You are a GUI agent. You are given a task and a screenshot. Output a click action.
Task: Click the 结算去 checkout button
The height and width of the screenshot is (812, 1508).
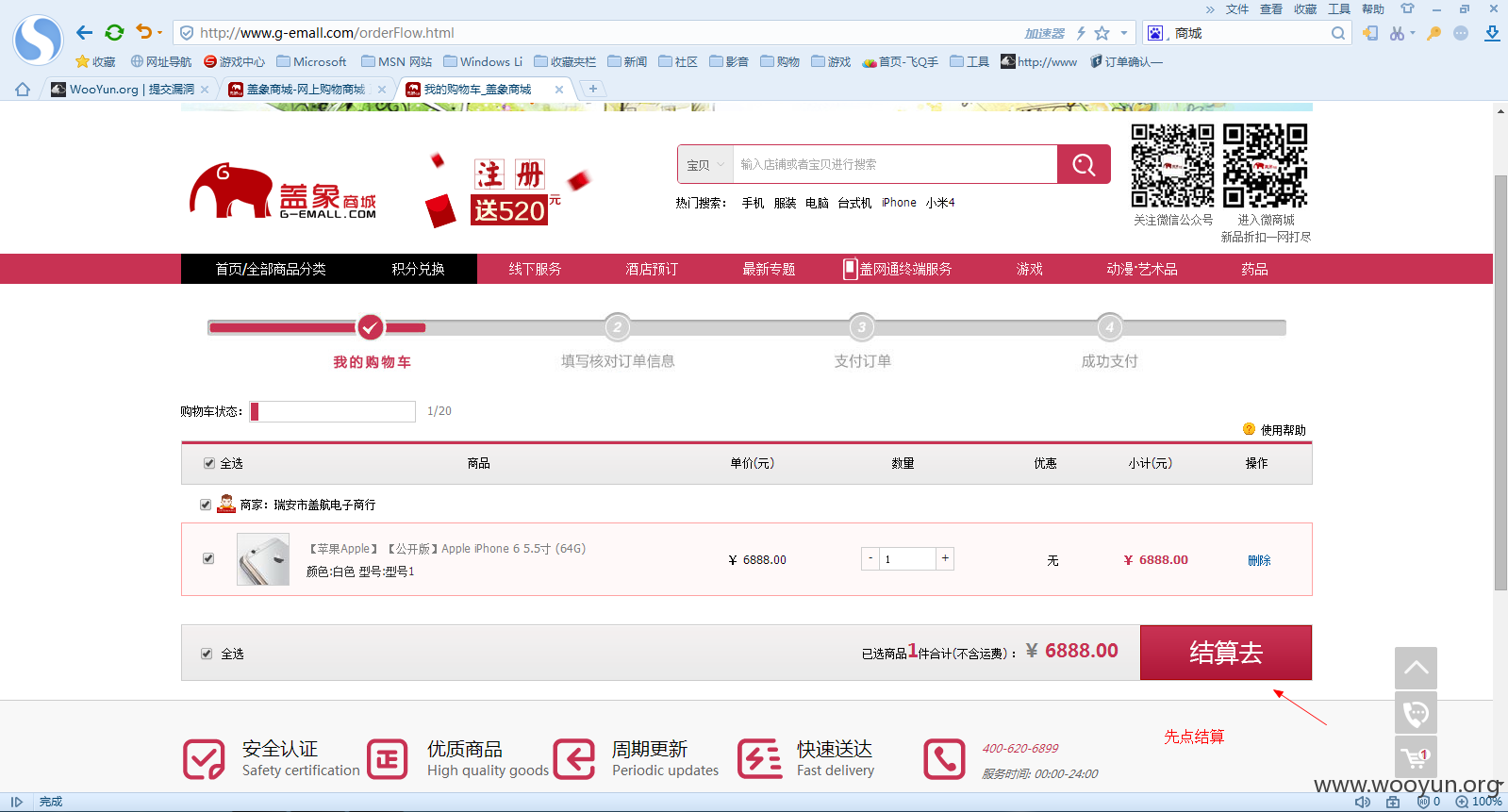coord(1226,653)
